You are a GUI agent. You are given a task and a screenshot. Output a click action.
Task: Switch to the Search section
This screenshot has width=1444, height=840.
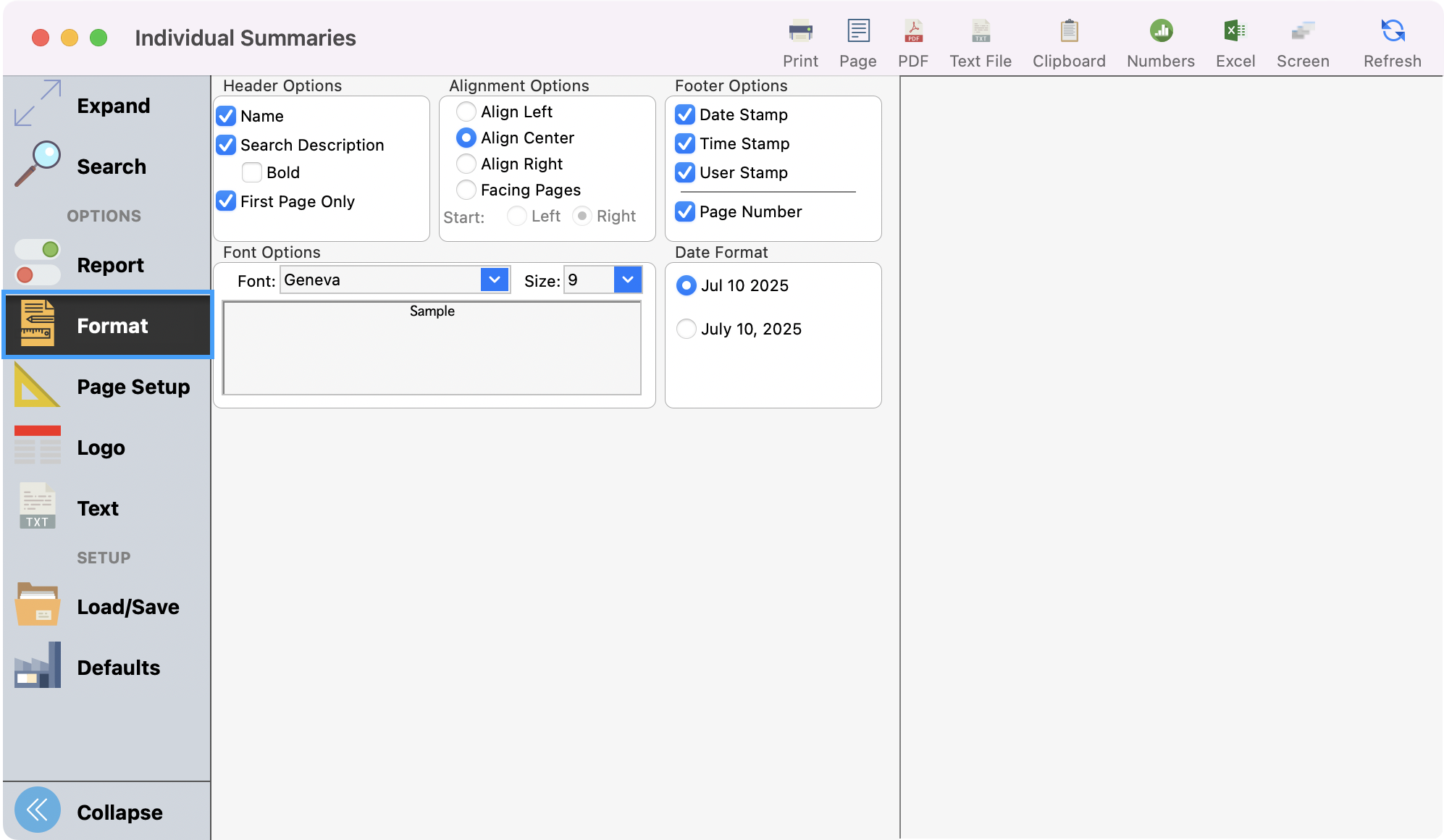(x=110, y=167)
